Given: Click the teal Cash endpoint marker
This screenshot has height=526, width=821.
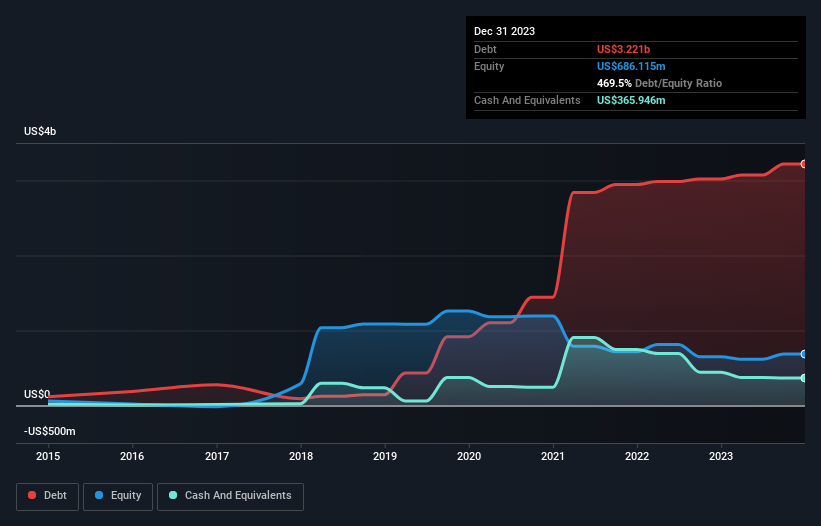Looking at the screenshot, I should (x=804, y=378).
